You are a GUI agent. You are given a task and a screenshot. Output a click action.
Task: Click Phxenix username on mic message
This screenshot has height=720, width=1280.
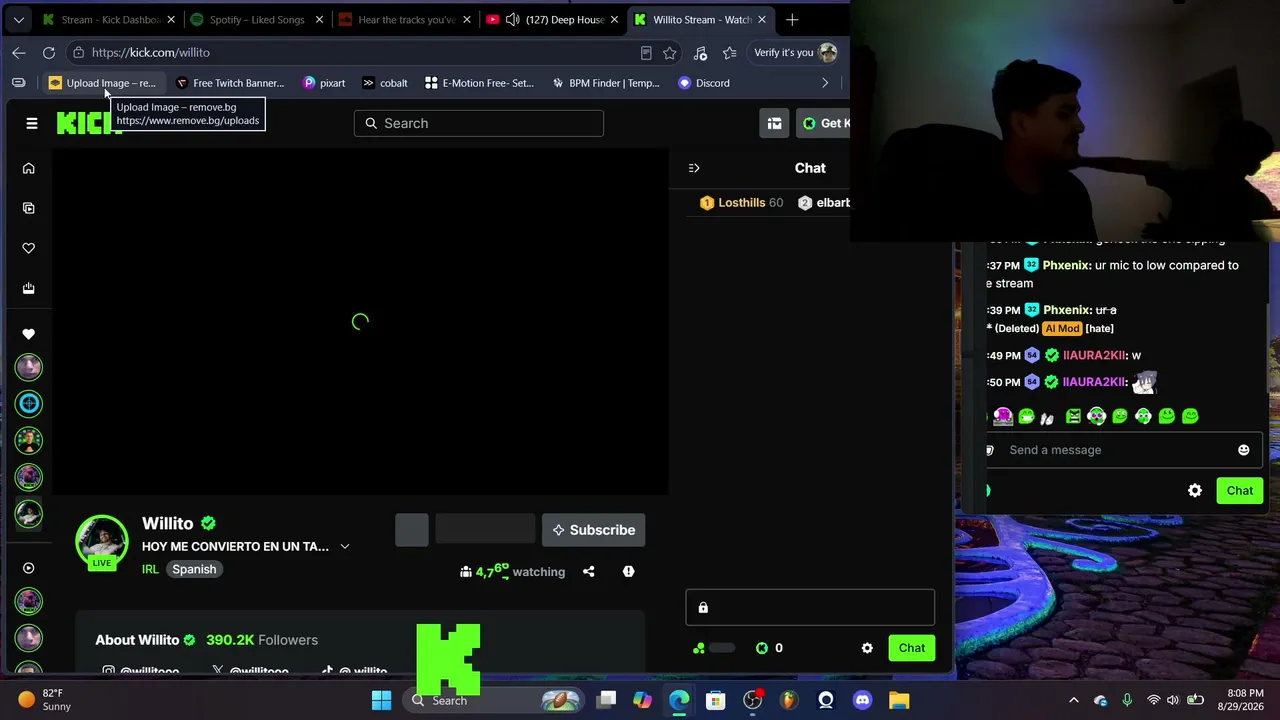click(x=1066, y=265)
